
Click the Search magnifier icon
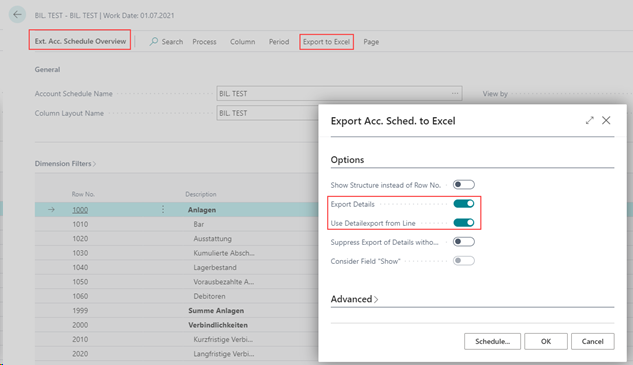coord(154,41)
